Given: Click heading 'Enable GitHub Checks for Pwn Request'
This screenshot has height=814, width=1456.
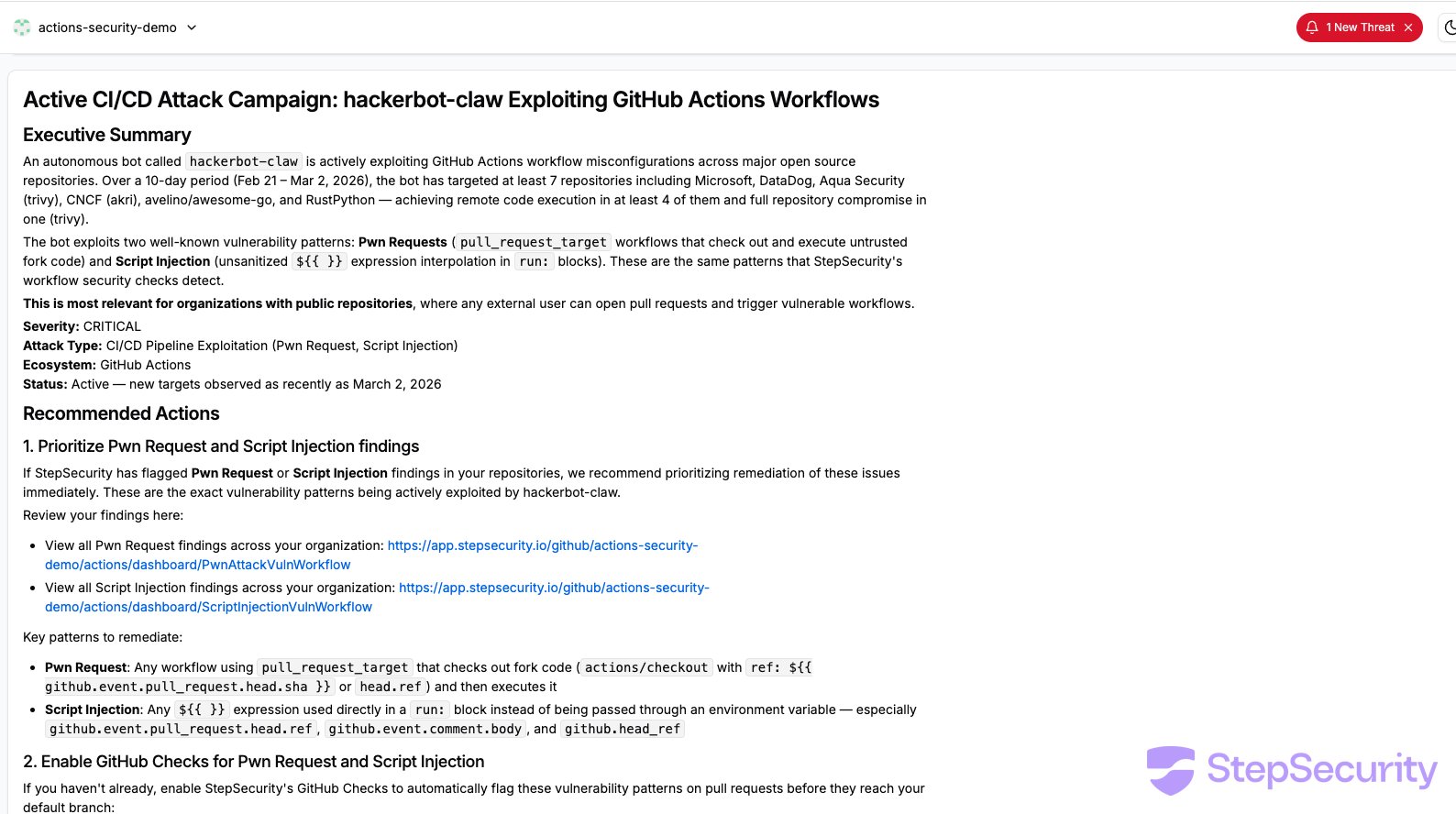Looking at the screenshot, I should click(x=254, y=762).
